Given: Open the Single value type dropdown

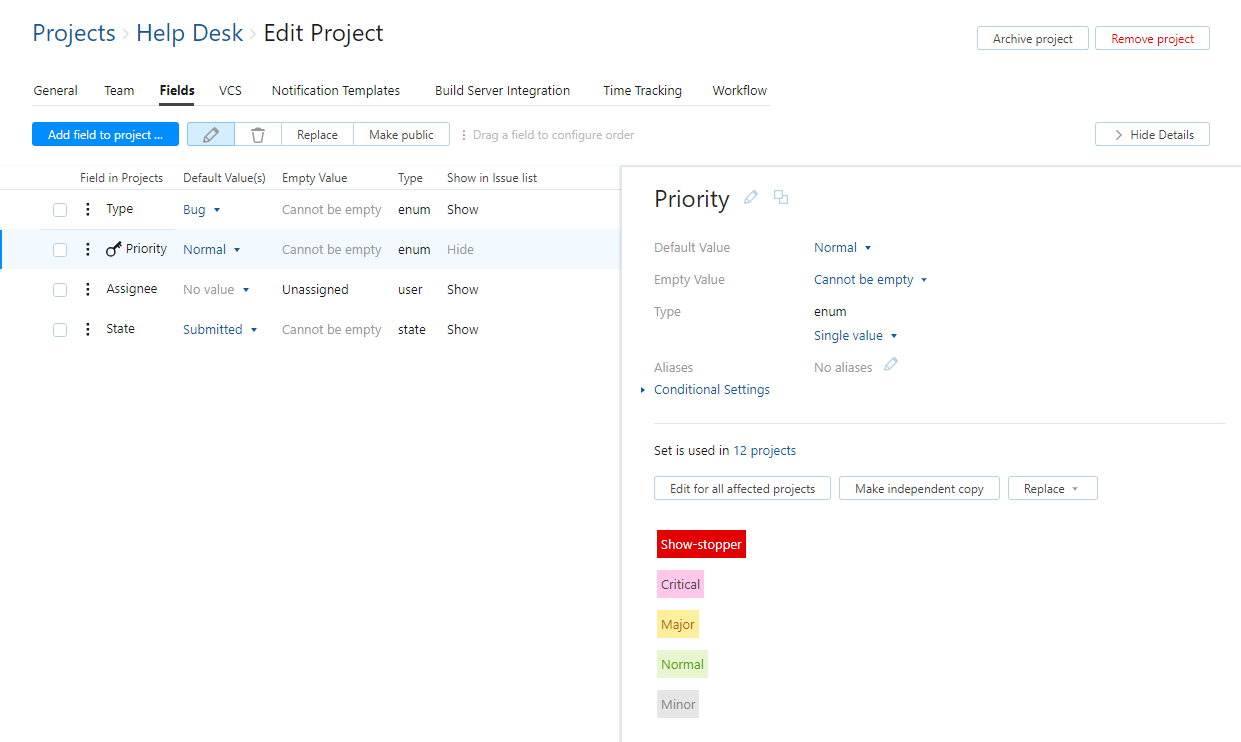Looking at the screenshot, I should [x=855, y=336].
